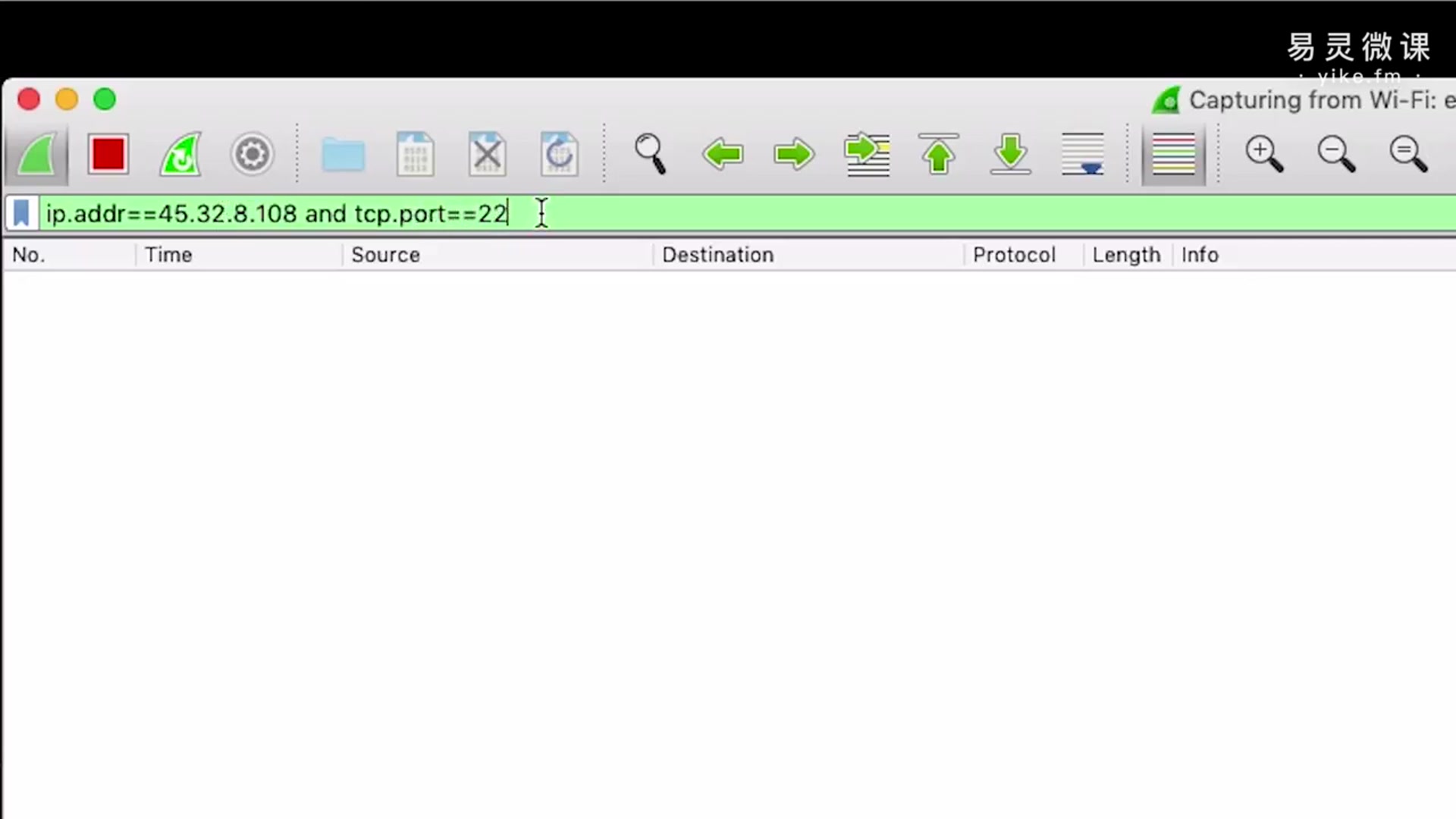Image resolution: width=1456 pixels, height=819 pixels.
Task: Zoom in the main window text
Action: pyautogui.click(x=1263, y=155)
